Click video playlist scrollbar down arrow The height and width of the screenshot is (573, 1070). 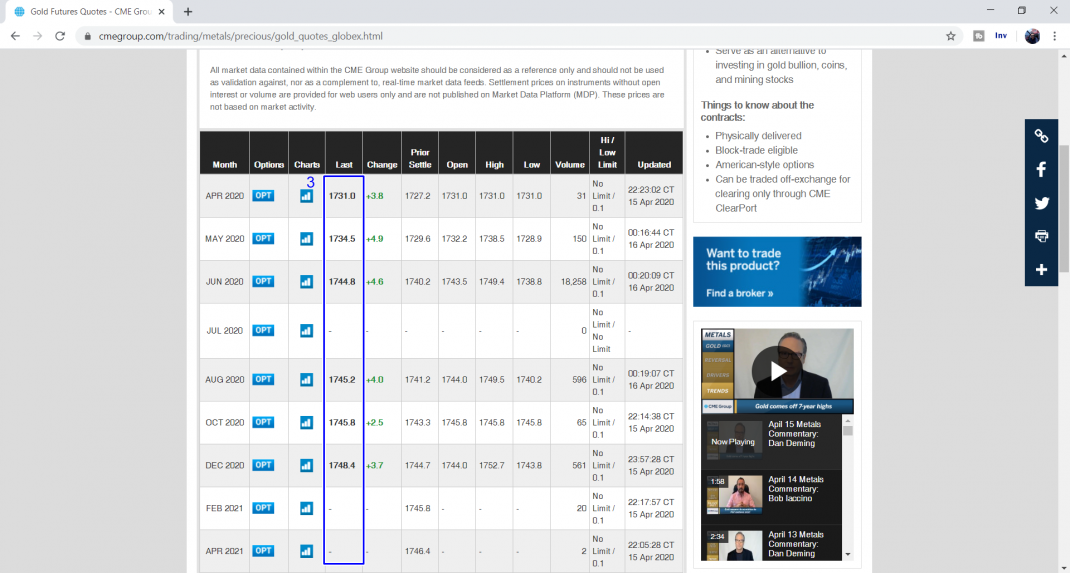848,555
